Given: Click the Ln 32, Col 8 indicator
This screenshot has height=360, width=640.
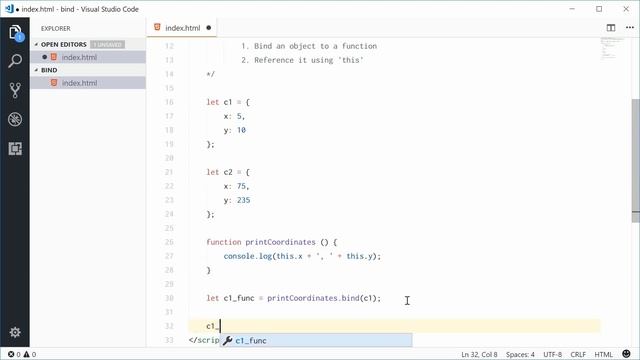Looking at the screenshot, I should click(479, 354).
